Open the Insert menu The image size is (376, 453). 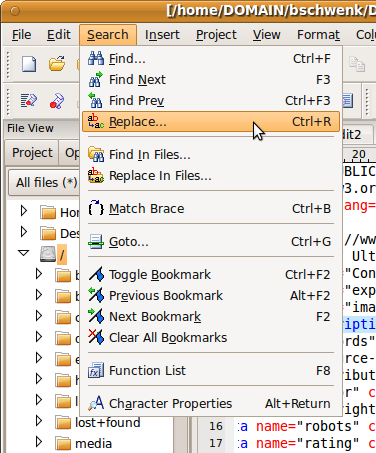coord(162,35)
